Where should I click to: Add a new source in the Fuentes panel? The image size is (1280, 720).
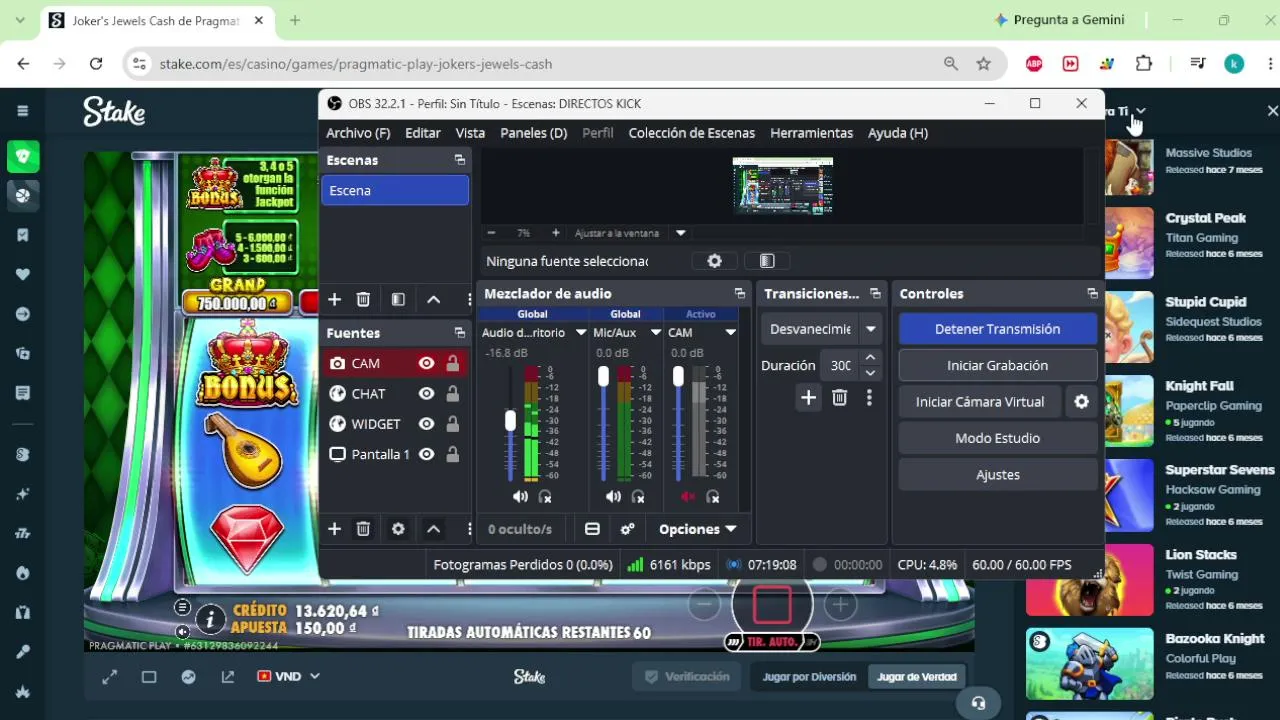(x=335, y=529)
